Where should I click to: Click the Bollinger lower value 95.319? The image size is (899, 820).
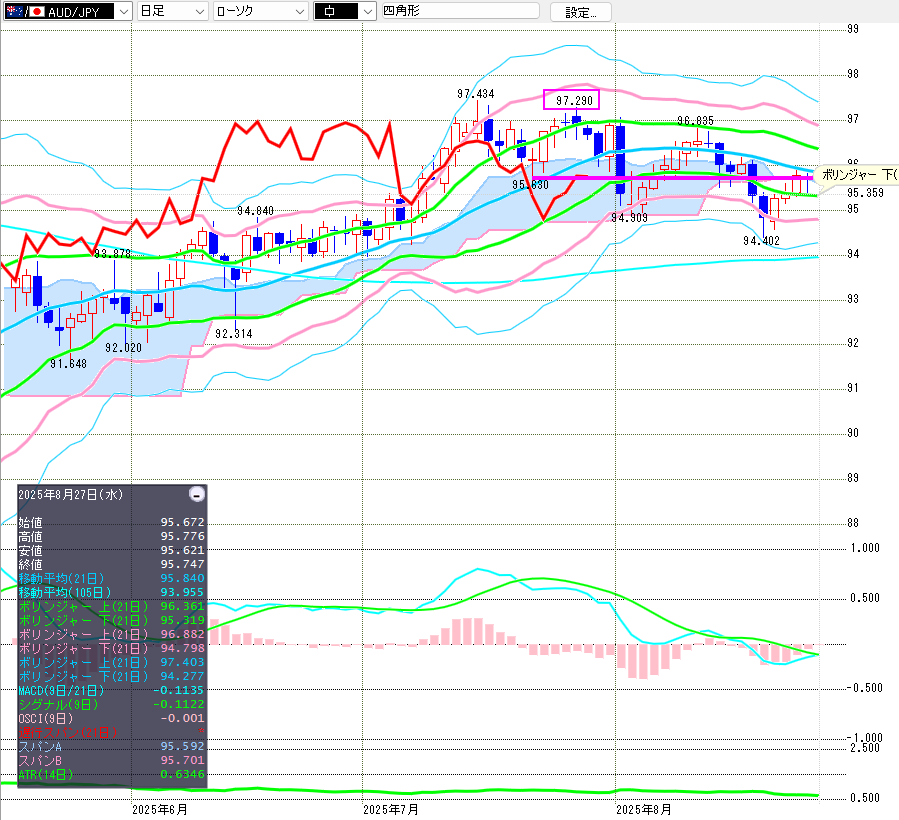point(182,620)
